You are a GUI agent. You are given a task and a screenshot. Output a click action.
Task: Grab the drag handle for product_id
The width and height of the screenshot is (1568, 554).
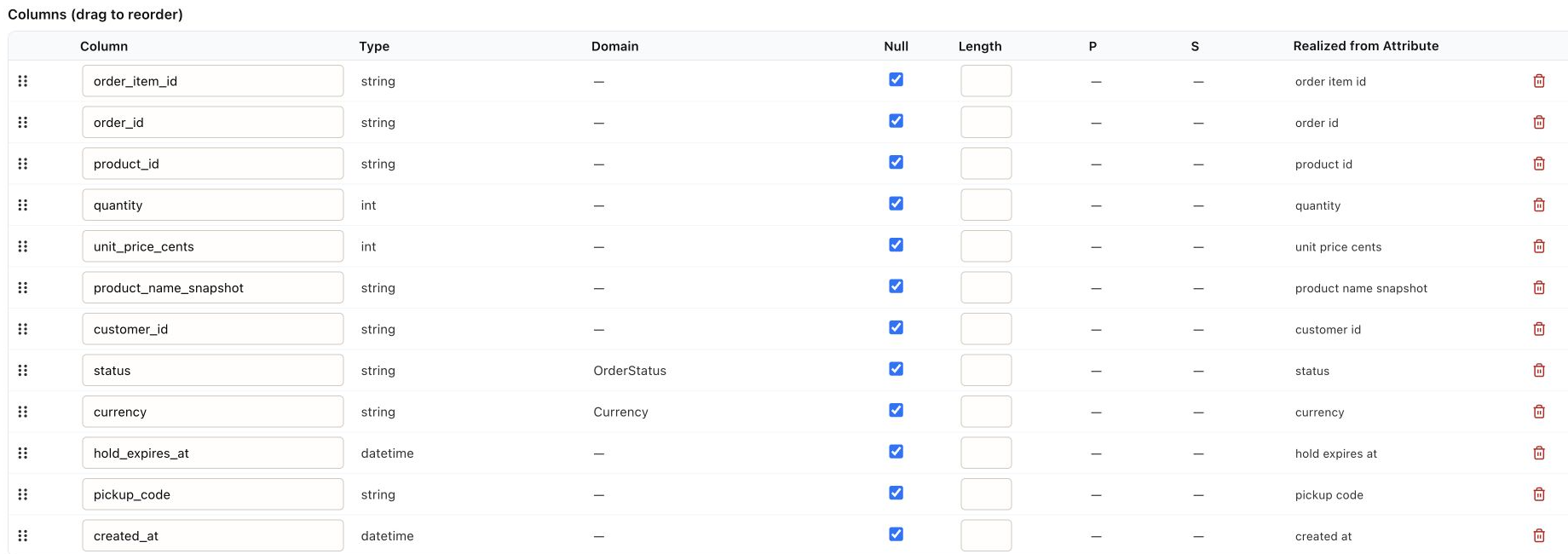(23, 164)
